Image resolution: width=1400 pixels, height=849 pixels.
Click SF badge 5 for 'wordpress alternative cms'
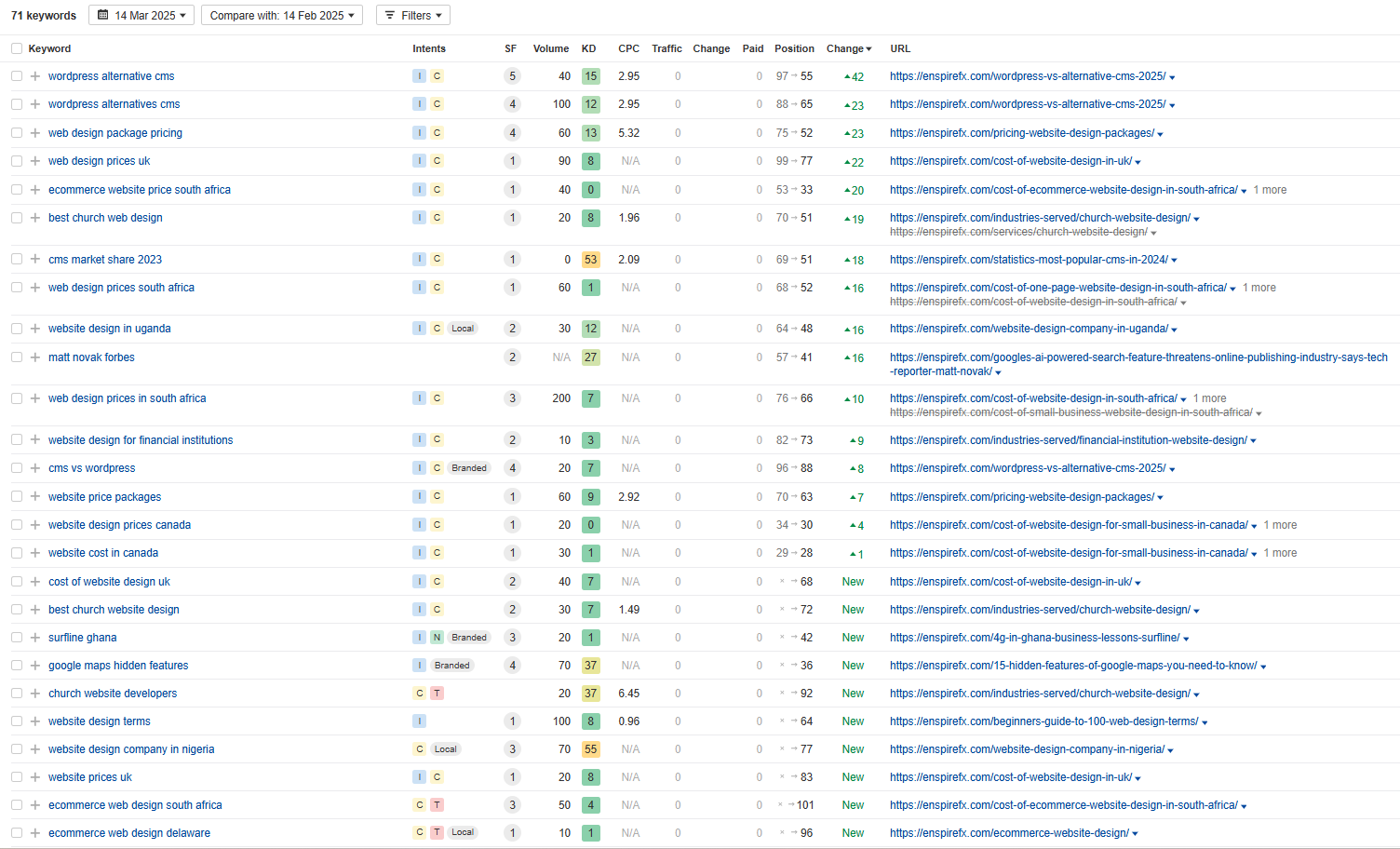click(x=512, y=76)
